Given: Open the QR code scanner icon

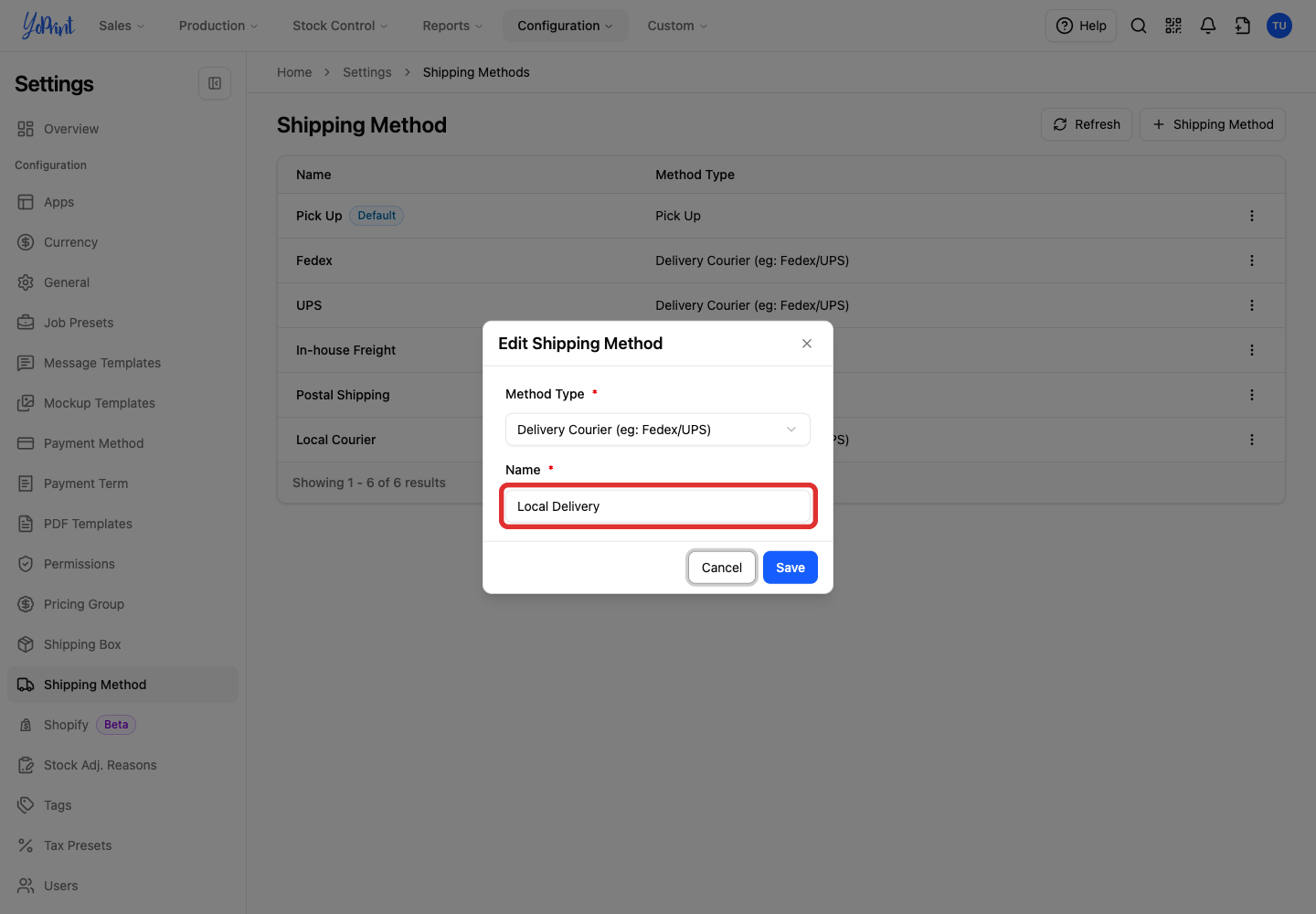Looking at the screenshot, I should 1173,26.
